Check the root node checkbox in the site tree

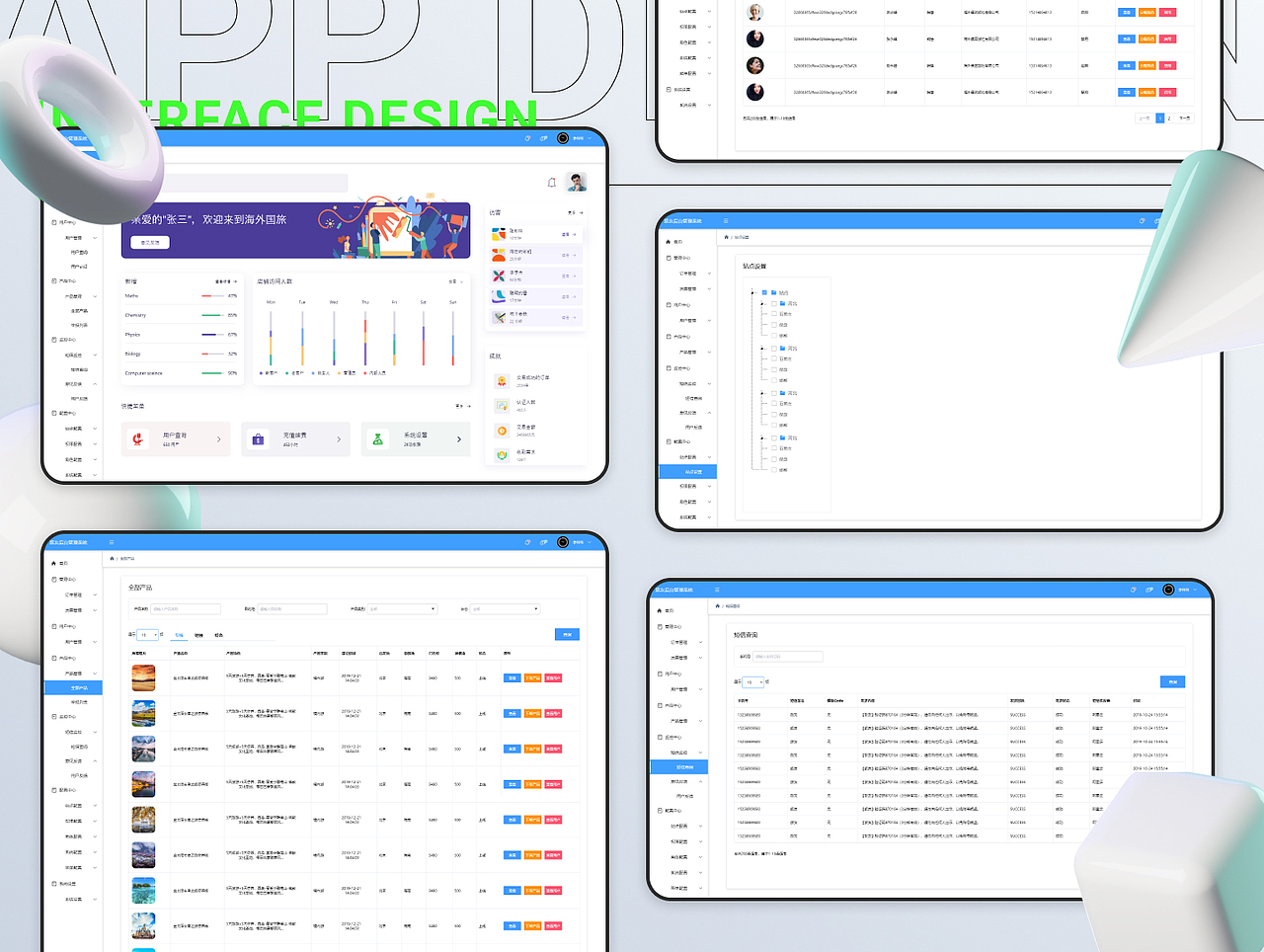point(764,292)
